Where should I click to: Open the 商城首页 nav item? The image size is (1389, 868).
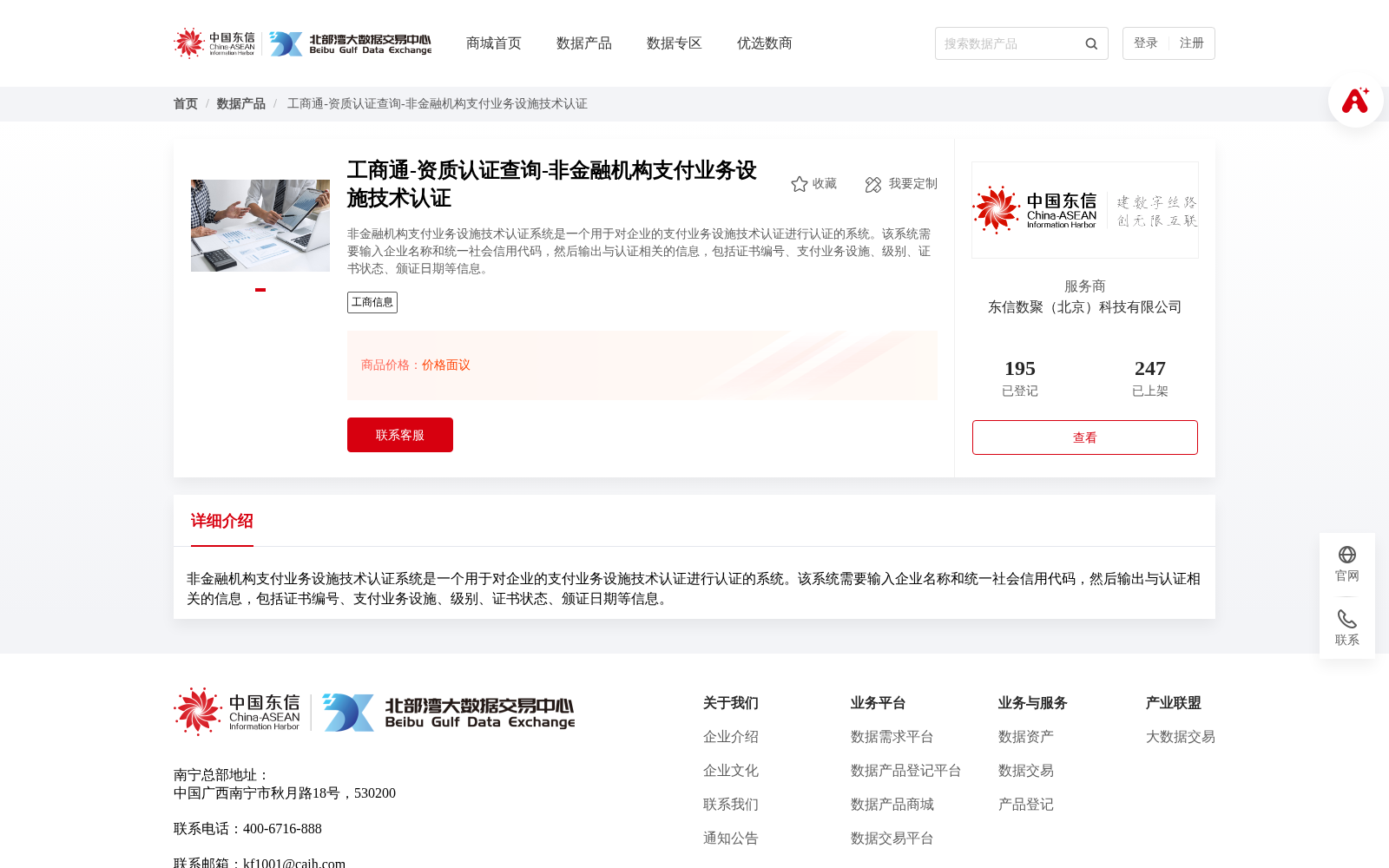494,43
